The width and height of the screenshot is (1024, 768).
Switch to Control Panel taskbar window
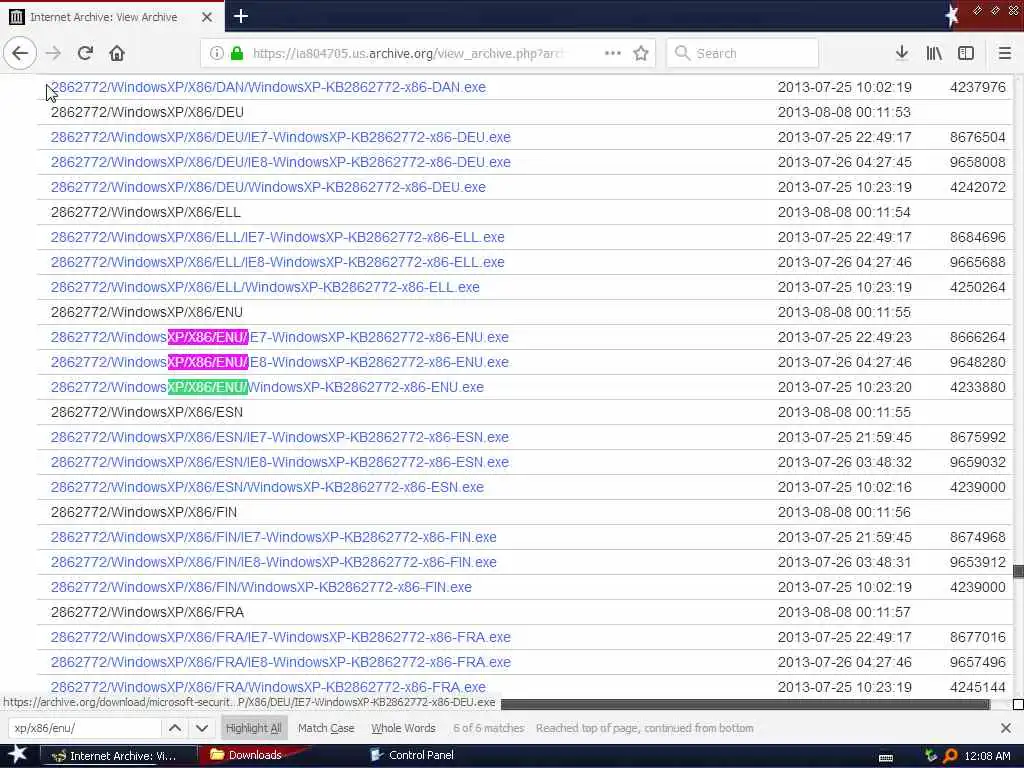pos(413,755)
